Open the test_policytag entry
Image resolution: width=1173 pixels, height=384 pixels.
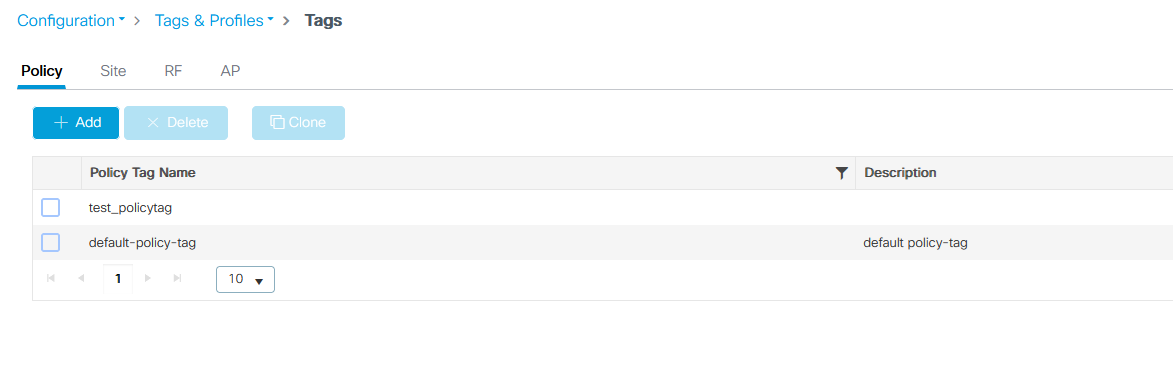click(130, 208)
